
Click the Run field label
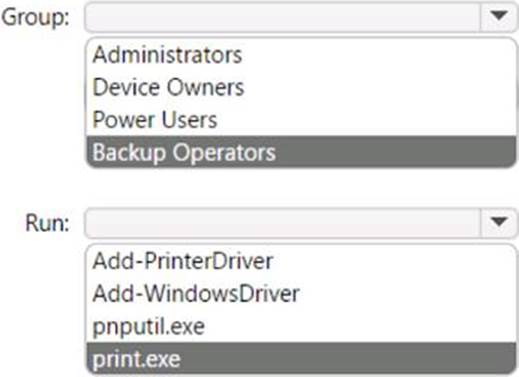(x=47, y=223)
